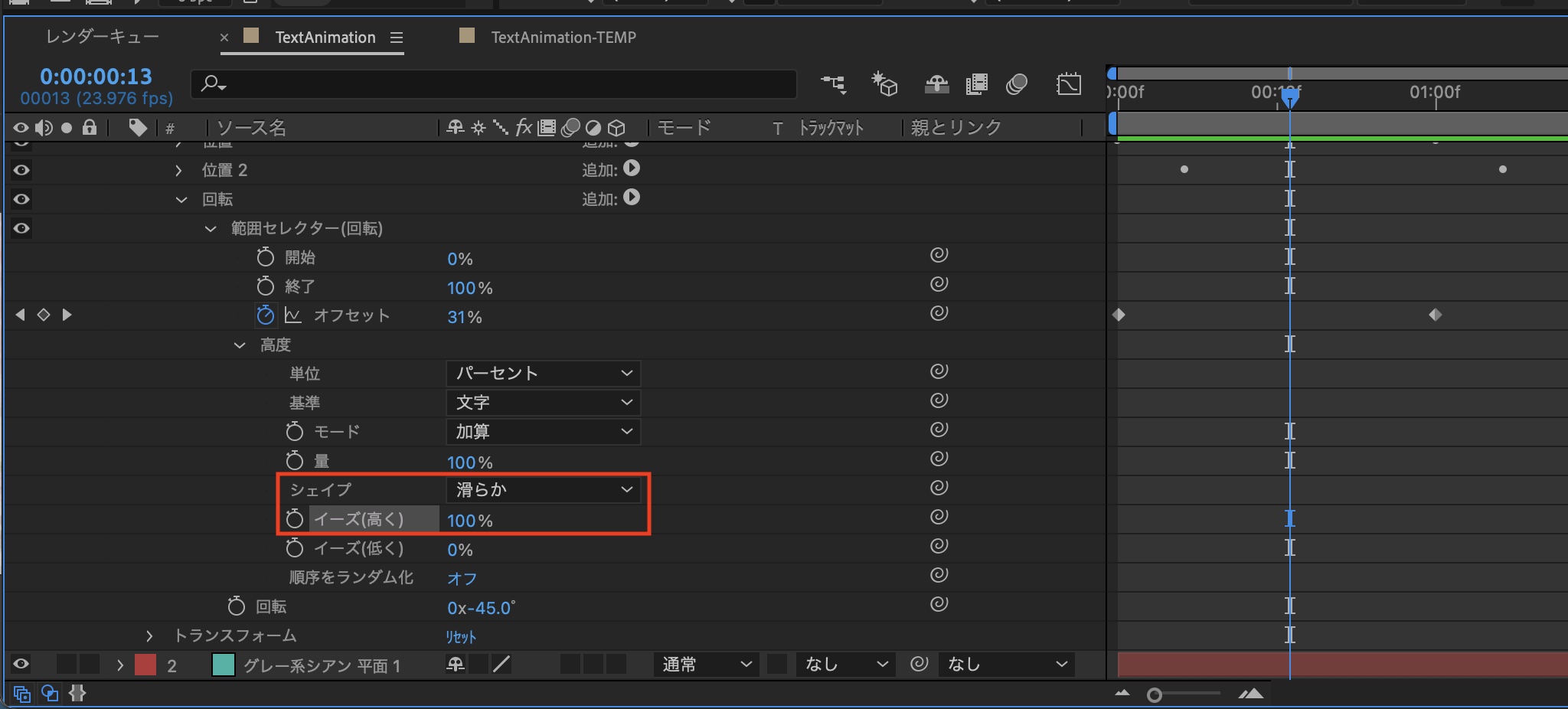Image resolution: width=1568 pixels, height=709 pixels.
Task: Toggle shy switch on layer 2
Action: [455, 665]
